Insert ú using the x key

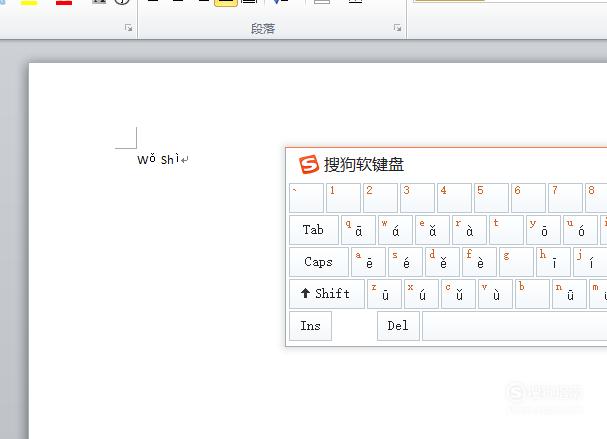pos(421,294)
